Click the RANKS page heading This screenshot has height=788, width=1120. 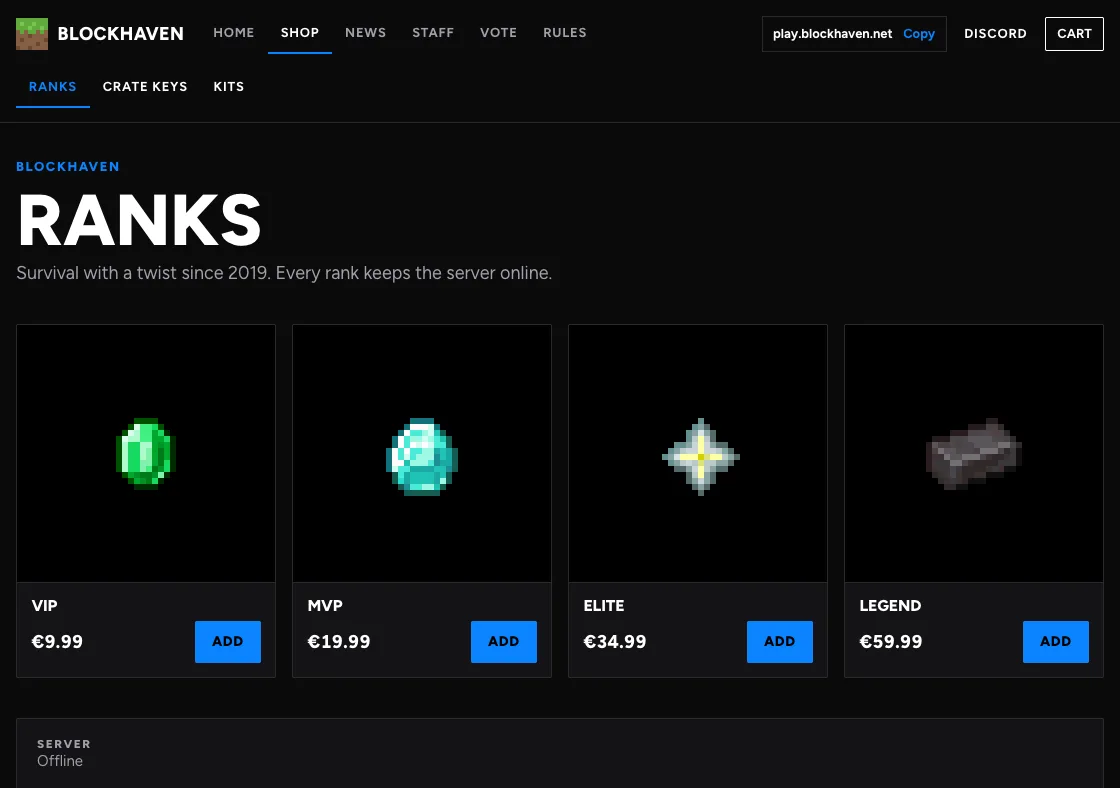[139, 220]
